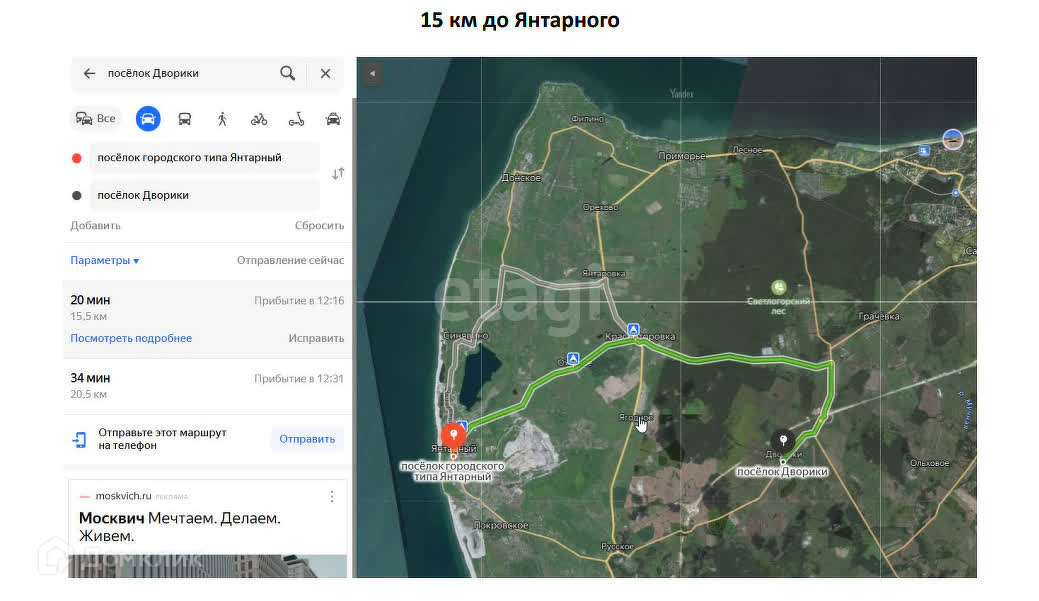Select the 34 мин alternative route
This screenshot has width=1039, height=601.
pos(206,385)
